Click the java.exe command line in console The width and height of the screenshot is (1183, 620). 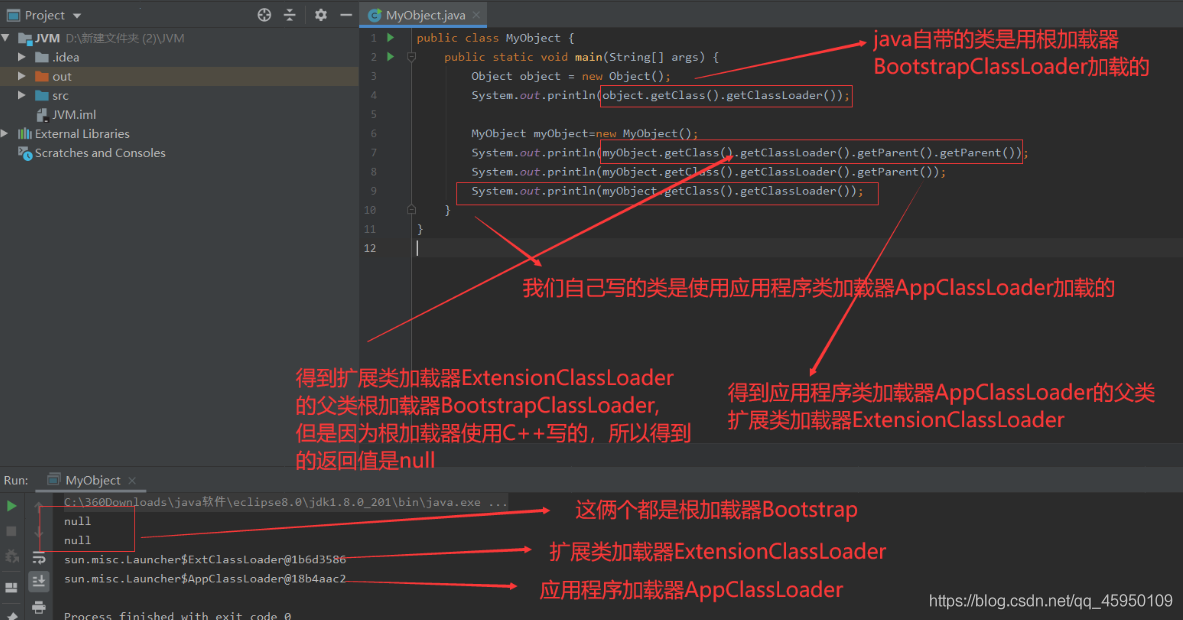(x=286, y=502)
